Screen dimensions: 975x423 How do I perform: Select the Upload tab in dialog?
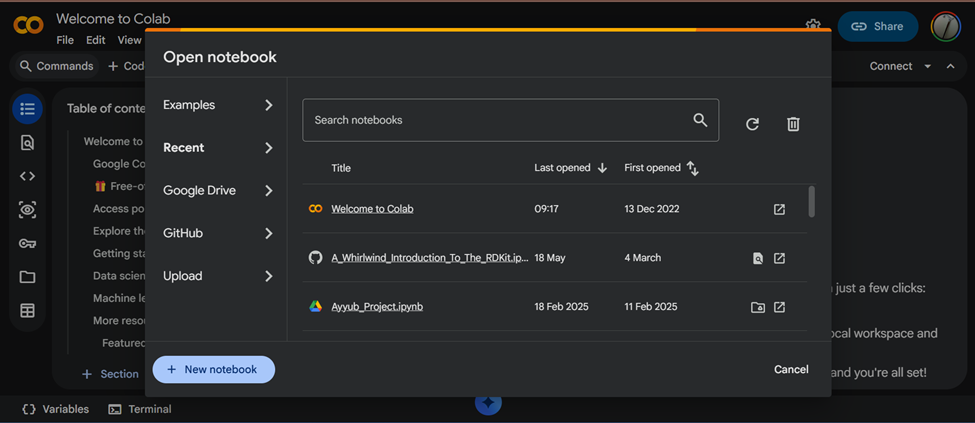click(182, 276)
